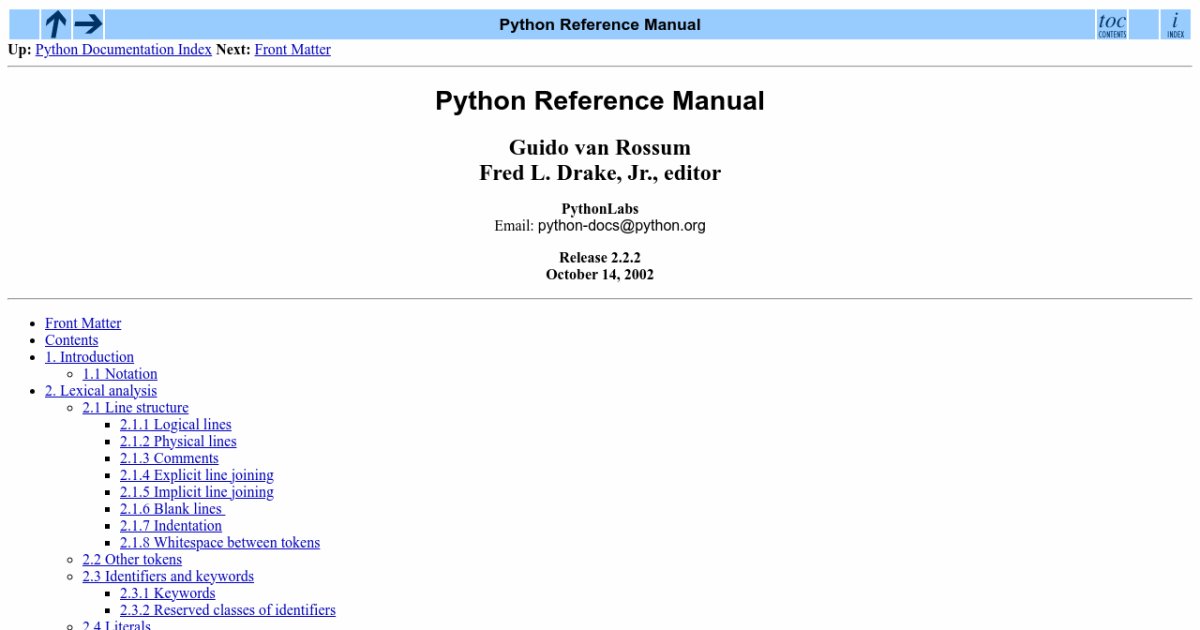
Task: Navigate to 2.1.8 Whitespace between tokens
Action: (x=220, y=543)
